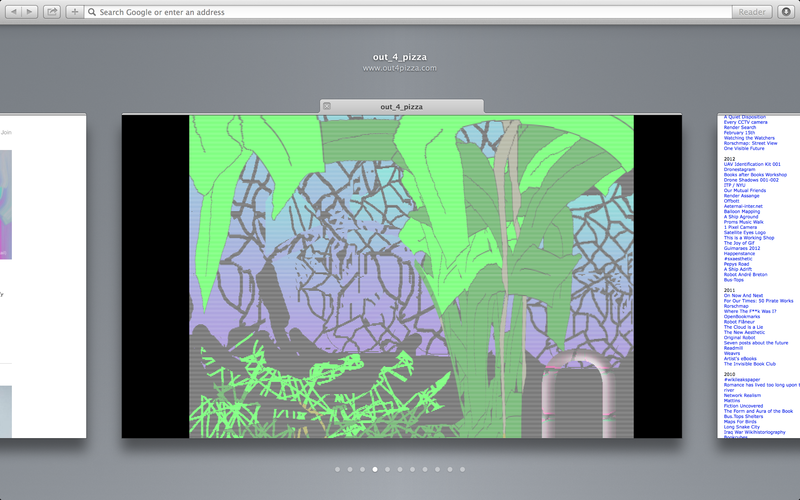Focus the Search Google or enter address field
The width and height of the screenshot is (800, 500).
tap(408, 12)
